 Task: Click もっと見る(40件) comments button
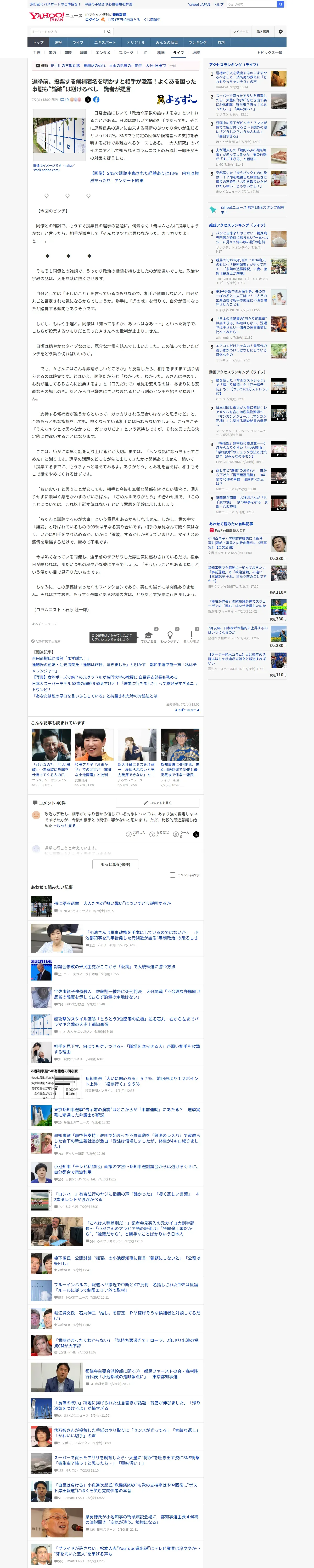[x=116, y=864]
